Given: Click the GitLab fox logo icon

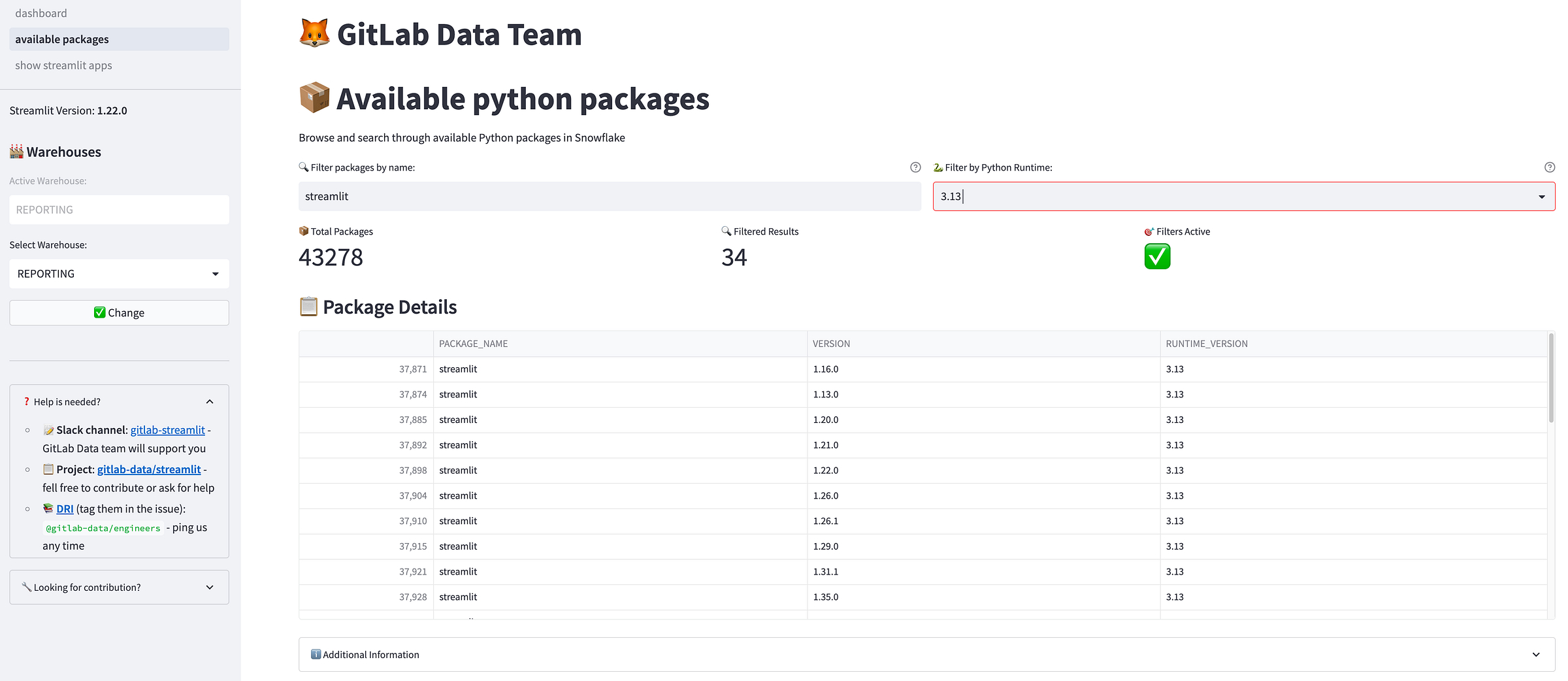Looking at the screenshot, I should (314, 33).
